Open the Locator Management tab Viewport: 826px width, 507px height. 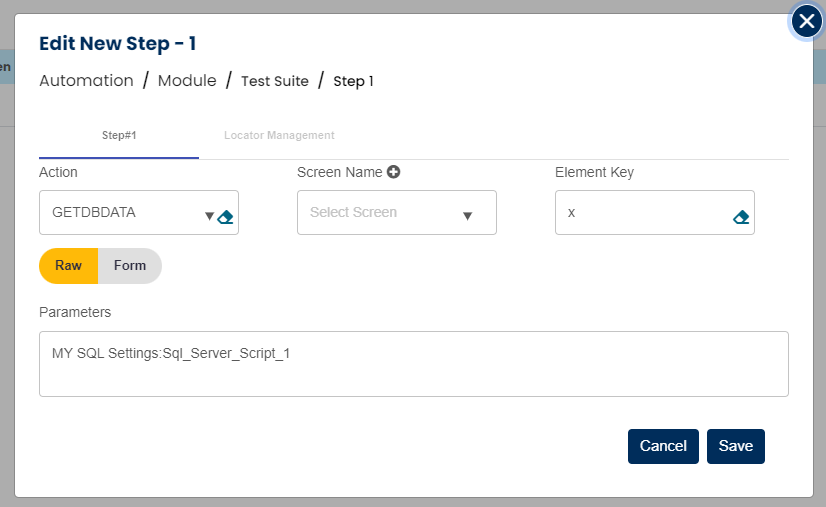pyautogui.click(x=279, y=135)
